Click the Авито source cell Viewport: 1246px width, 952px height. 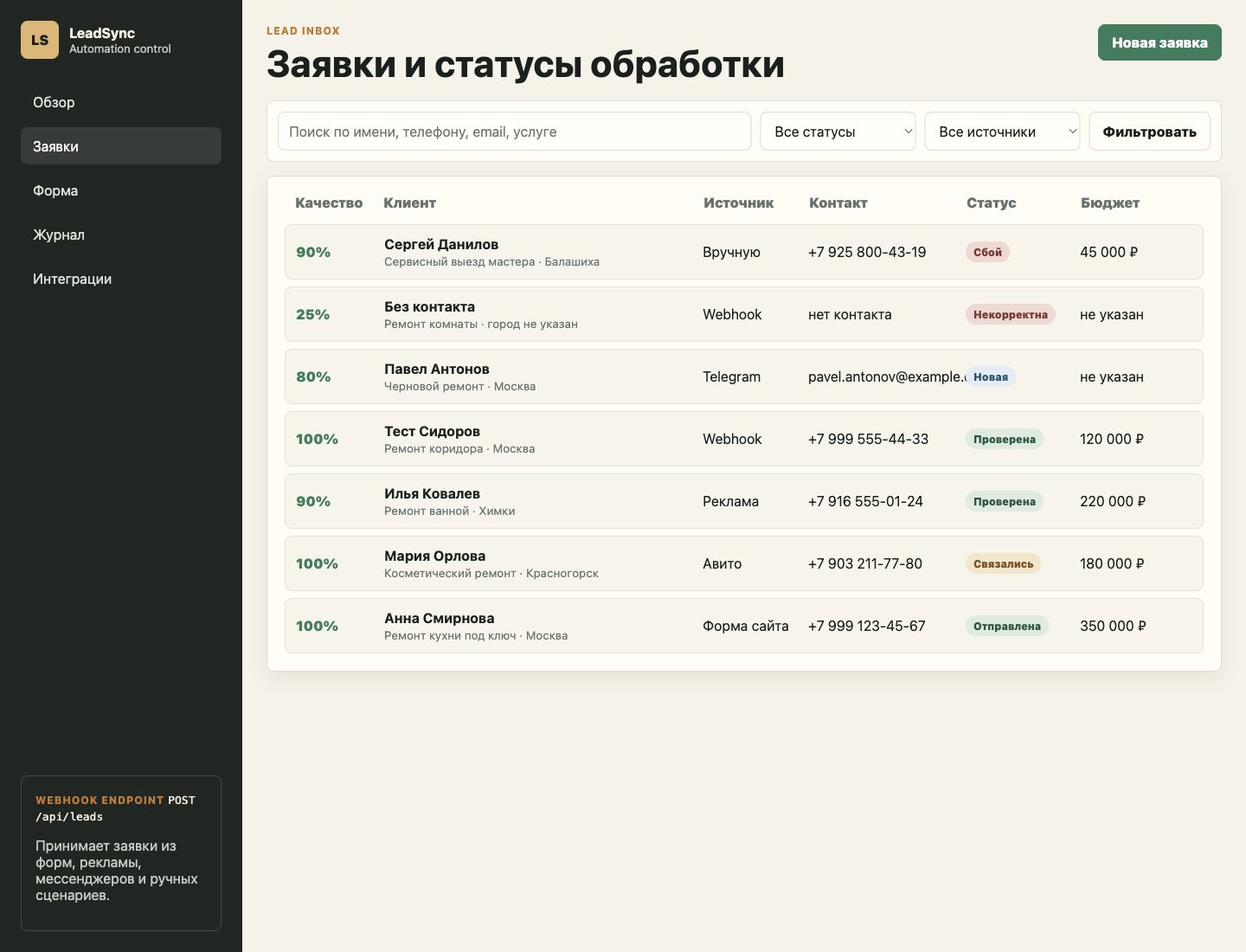(722, 563)
